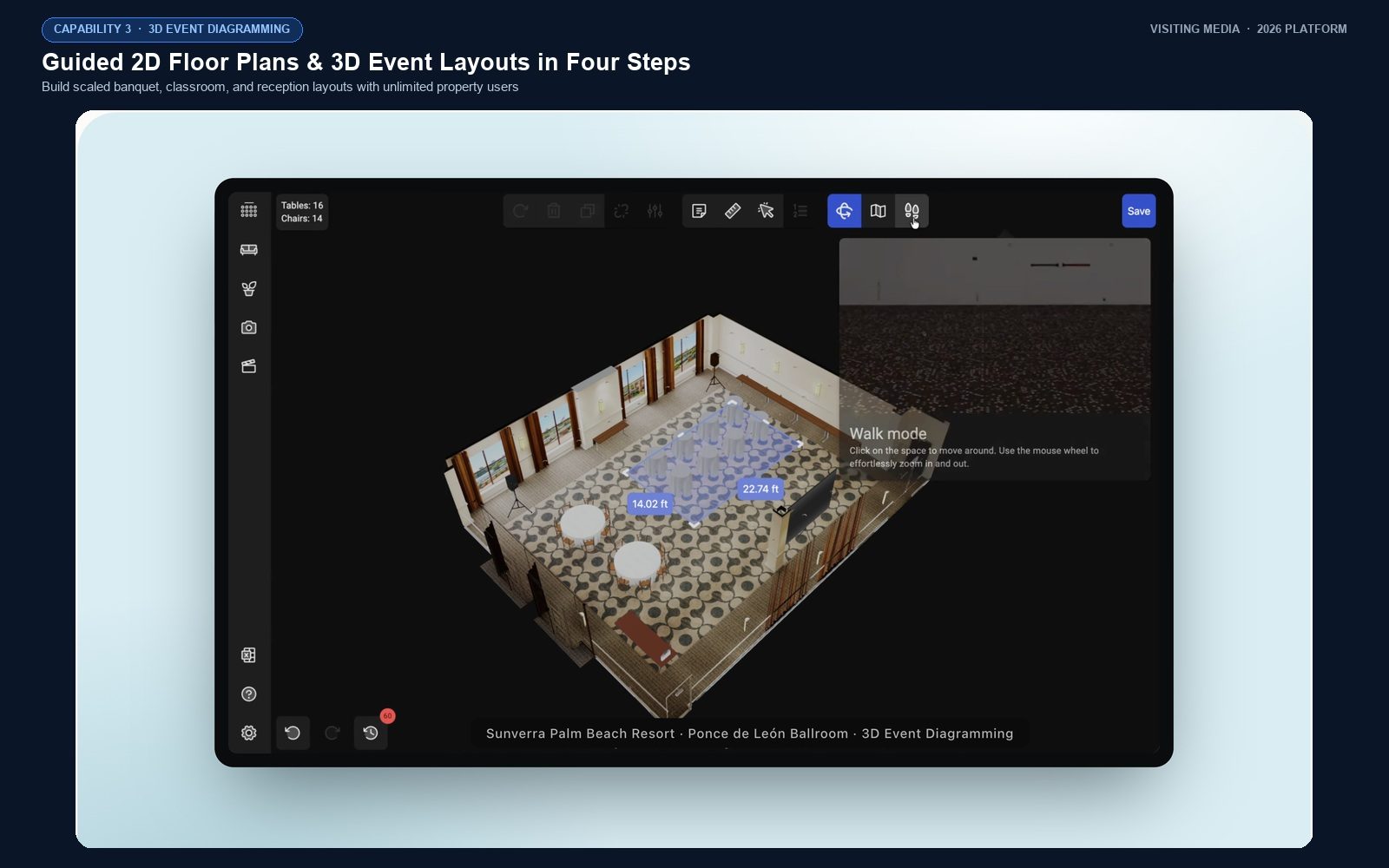Click the Capability 3 3D Event Diagramming pill
This screenshot has height=868, width=1389.
click(x=172, y=30)
